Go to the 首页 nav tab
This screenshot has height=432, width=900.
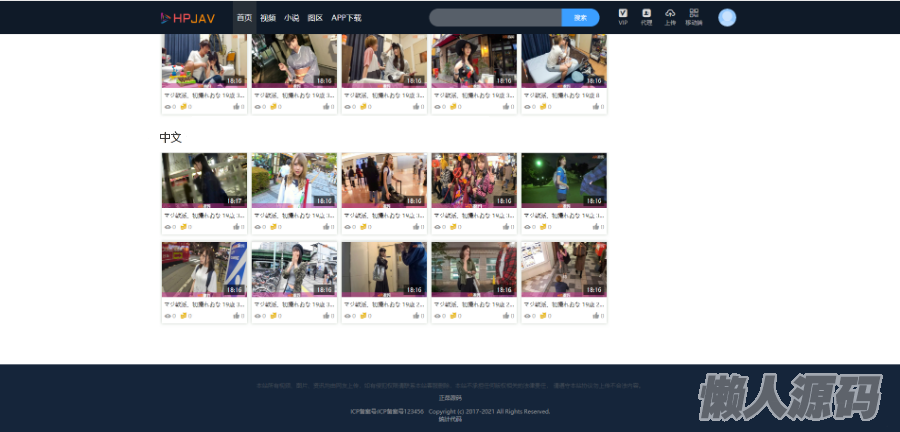(245, 18)
